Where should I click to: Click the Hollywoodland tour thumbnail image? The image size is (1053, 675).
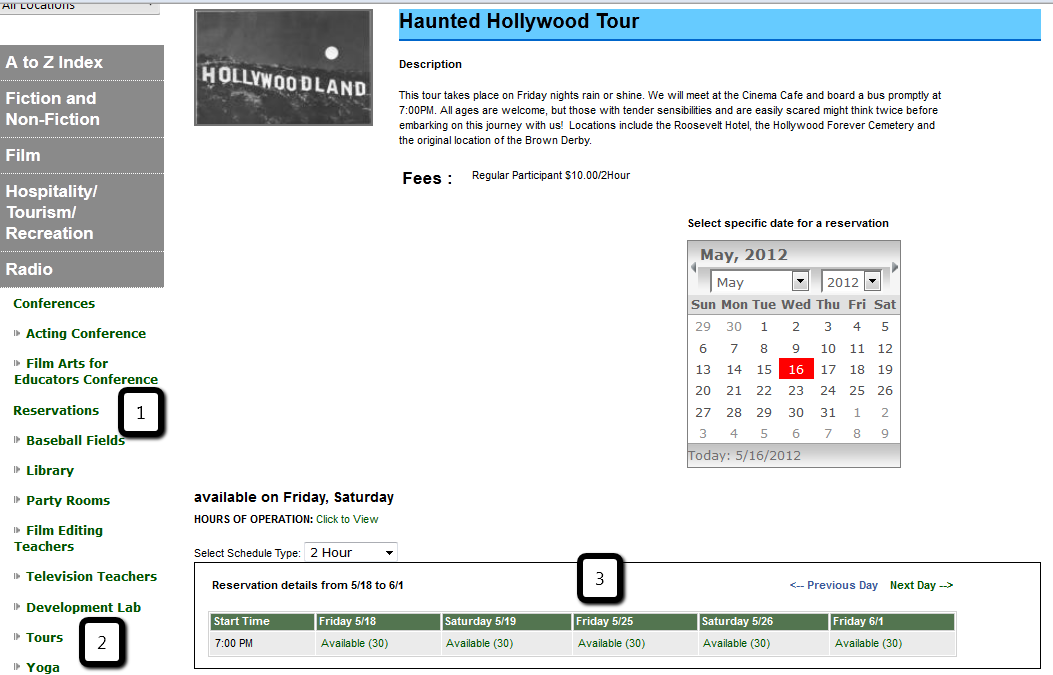283,68
